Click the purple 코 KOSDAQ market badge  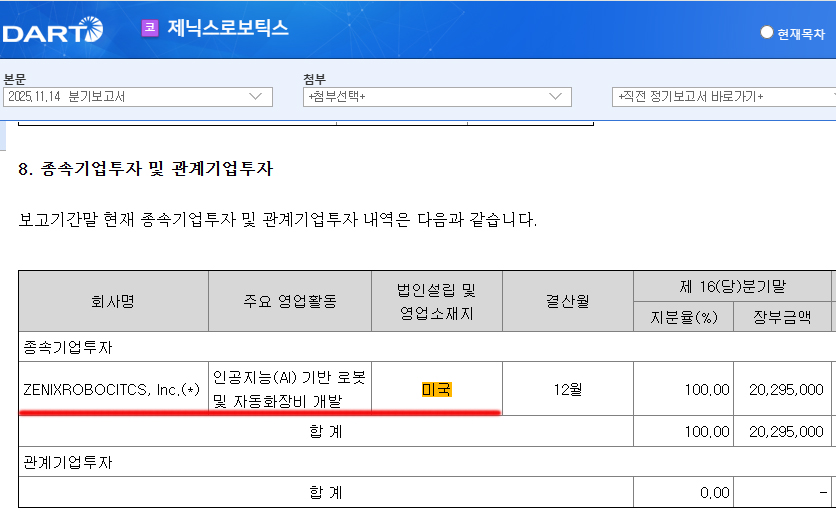[150, 27]
